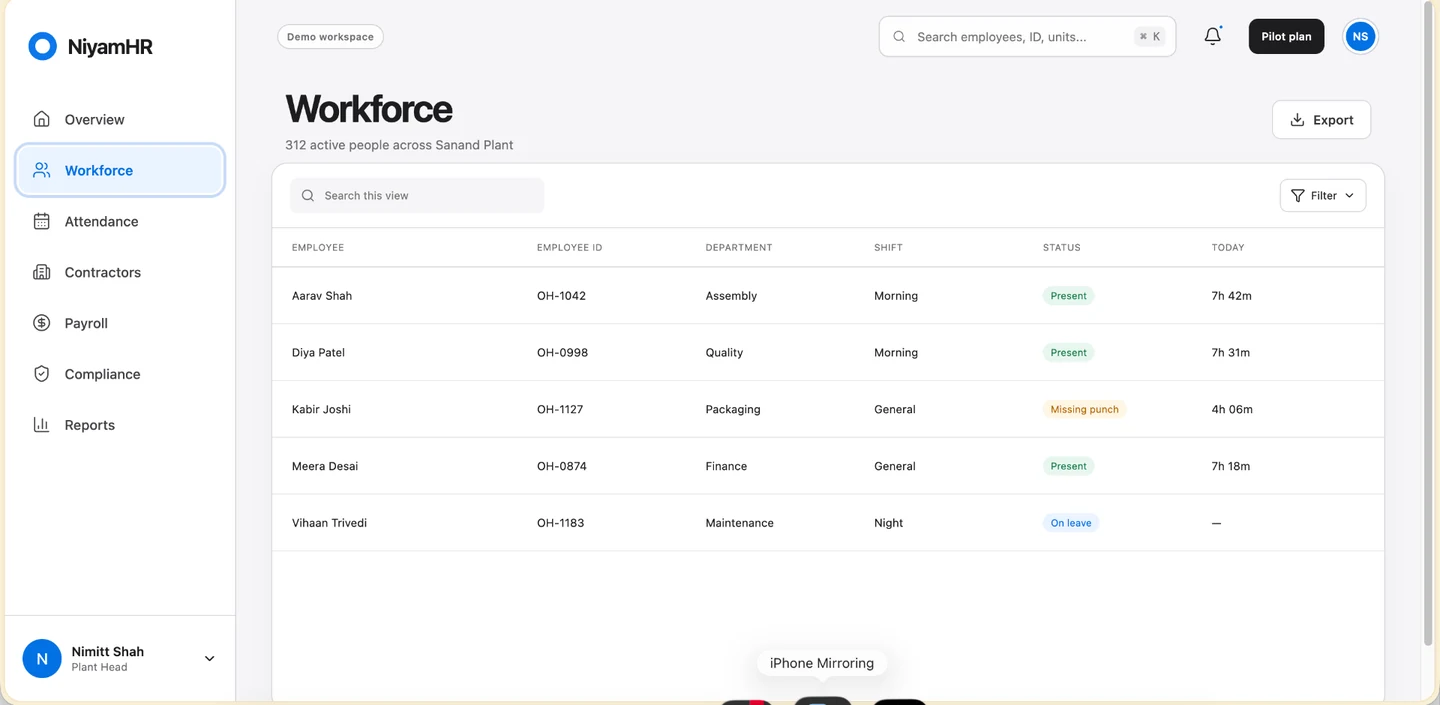The width and height of the screenshot is (1440, 705).
Task: Click the Search this view field
Action: [417, 196]
